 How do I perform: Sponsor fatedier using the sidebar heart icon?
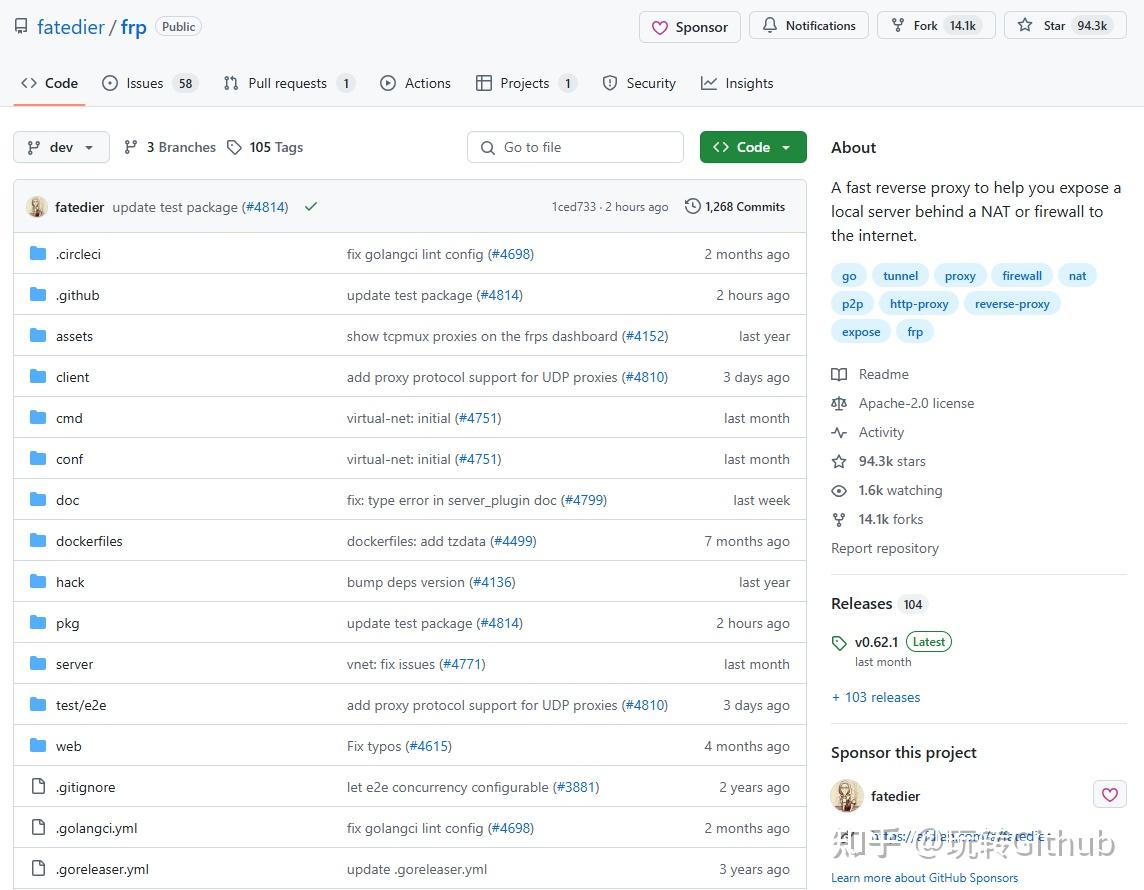pyautogui.click(x=1109, y=794)
